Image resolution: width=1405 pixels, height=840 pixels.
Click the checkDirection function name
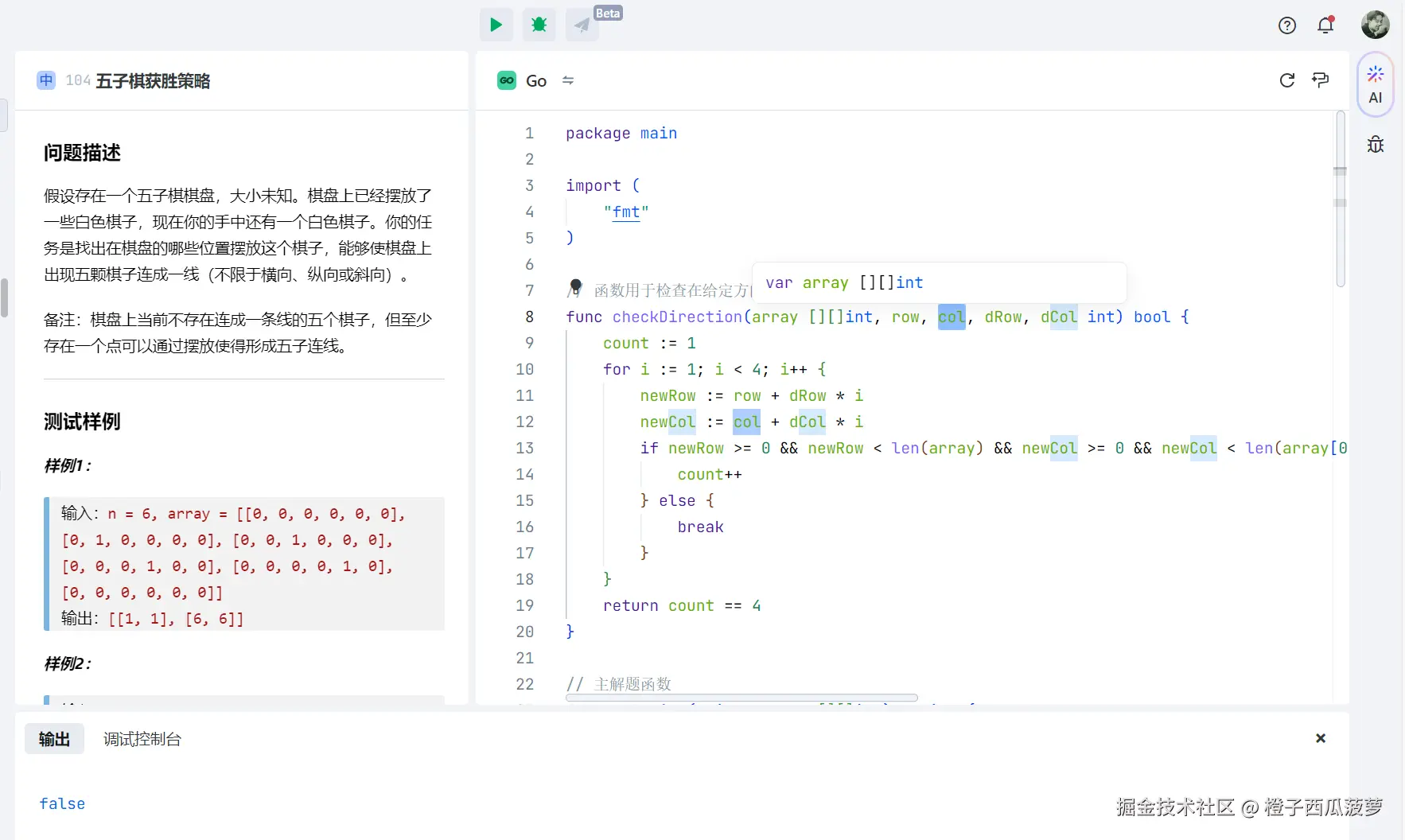click(677, 317)
